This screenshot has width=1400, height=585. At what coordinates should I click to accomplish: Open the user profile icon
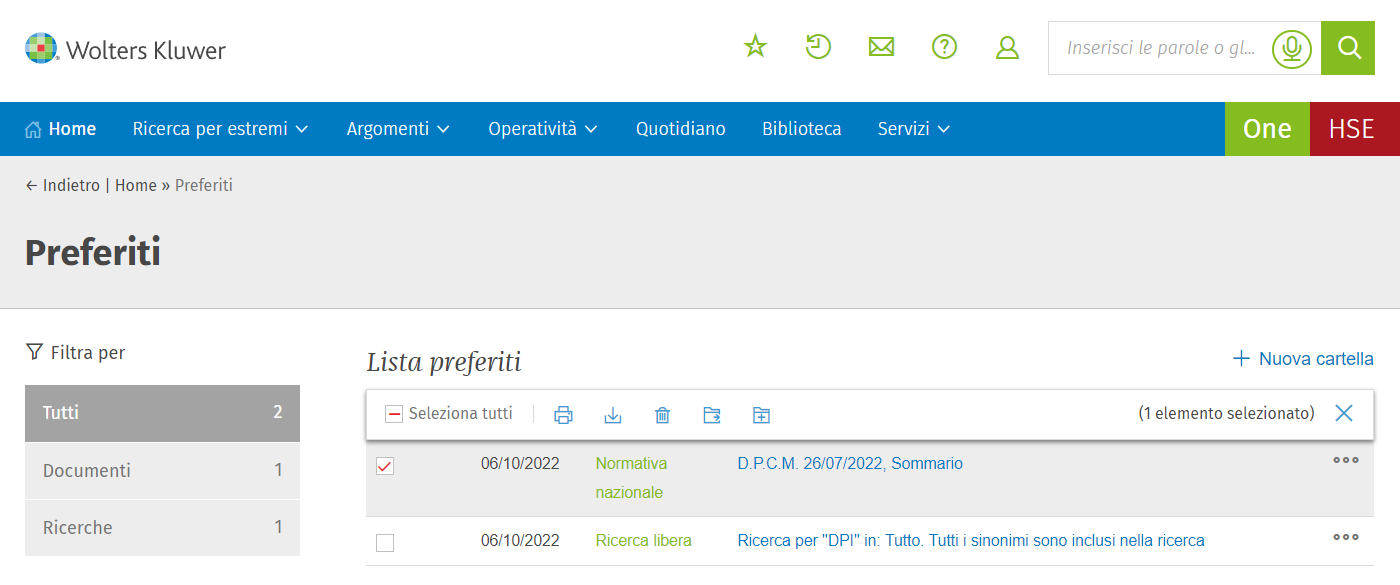[x=1007, y=47]
